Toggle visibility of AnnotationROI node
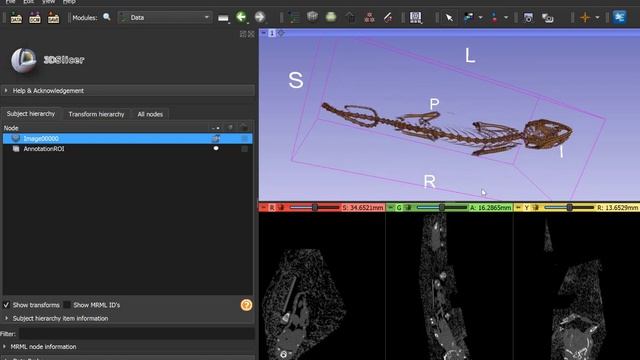The width and height of the screenshot is (640, 360). (216, 149)
